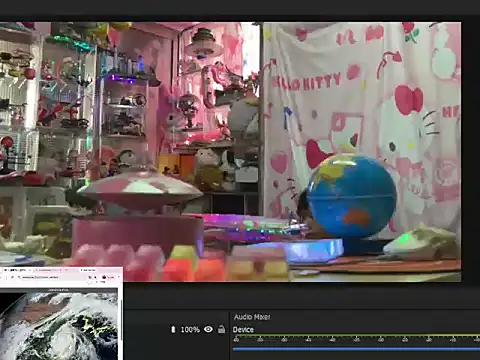Click the 100% zoom level text

click(190, 330)
